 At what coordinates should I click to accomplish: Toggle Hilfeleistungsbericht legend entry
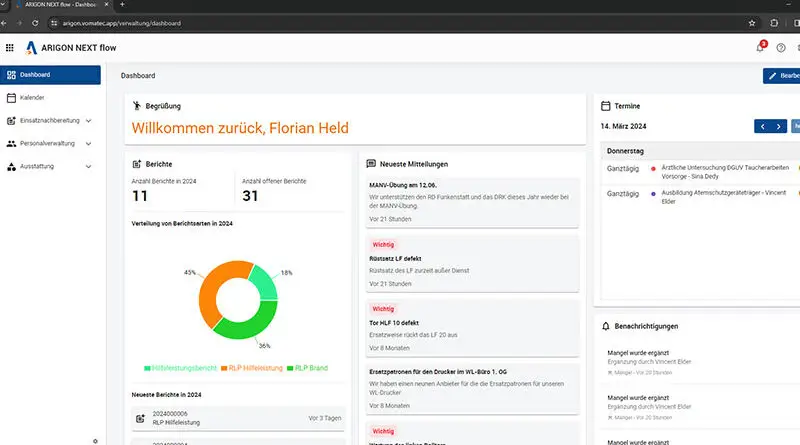click(x=180, y=368)
